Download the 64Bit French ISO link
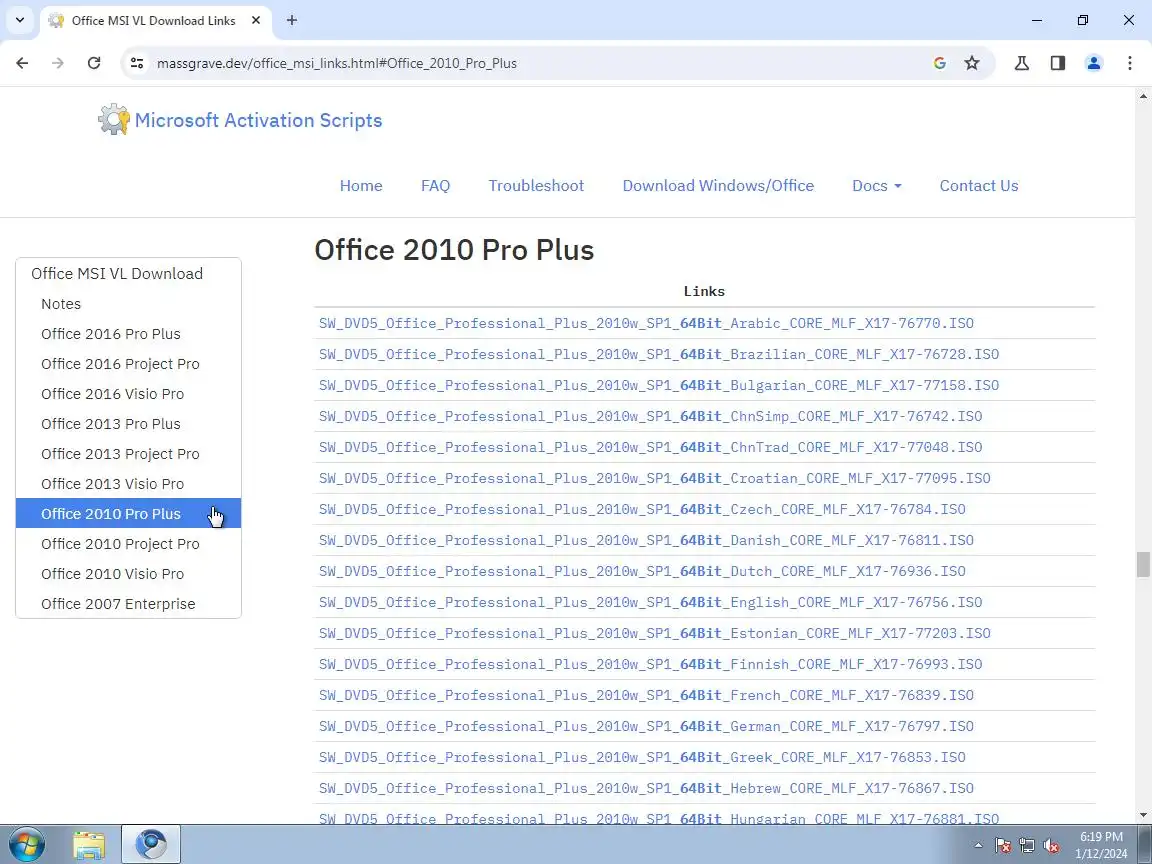Viewport: 1152px width, 864px height. coord(647,695)
